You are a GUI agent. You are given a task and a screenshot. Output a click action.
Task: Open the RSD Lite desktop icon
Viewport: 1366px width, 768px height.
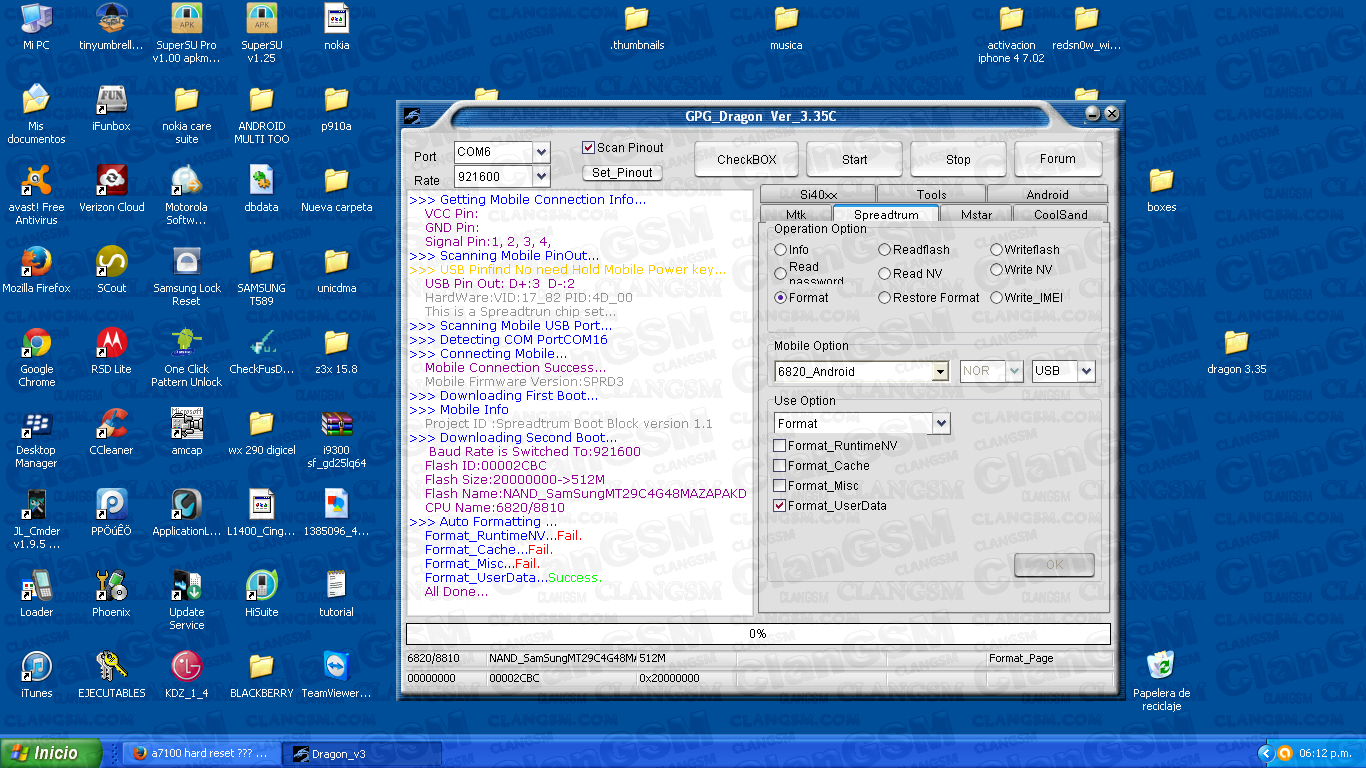[x=111, y=345]
